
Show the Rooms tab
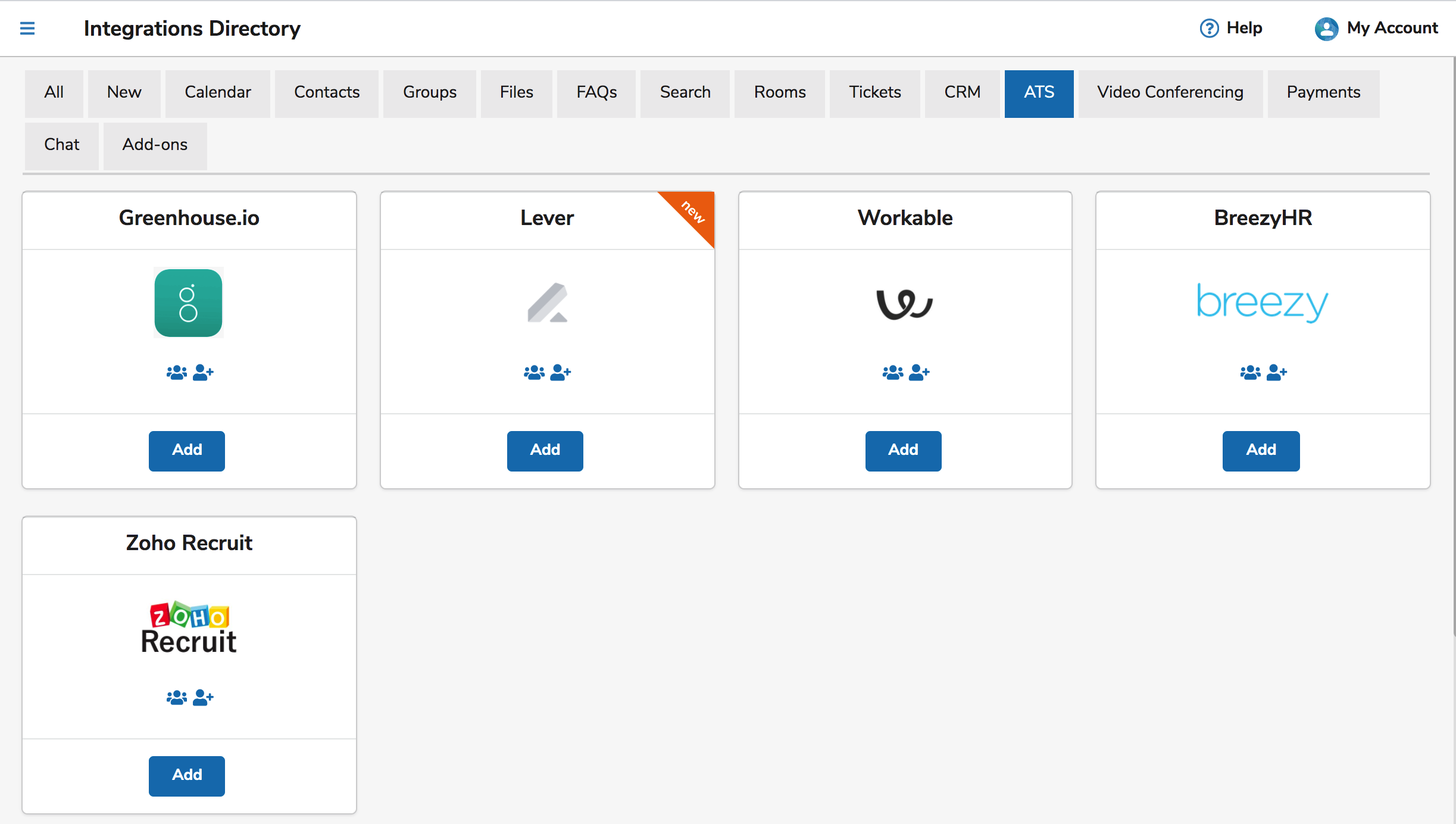(x=780, y=93)
